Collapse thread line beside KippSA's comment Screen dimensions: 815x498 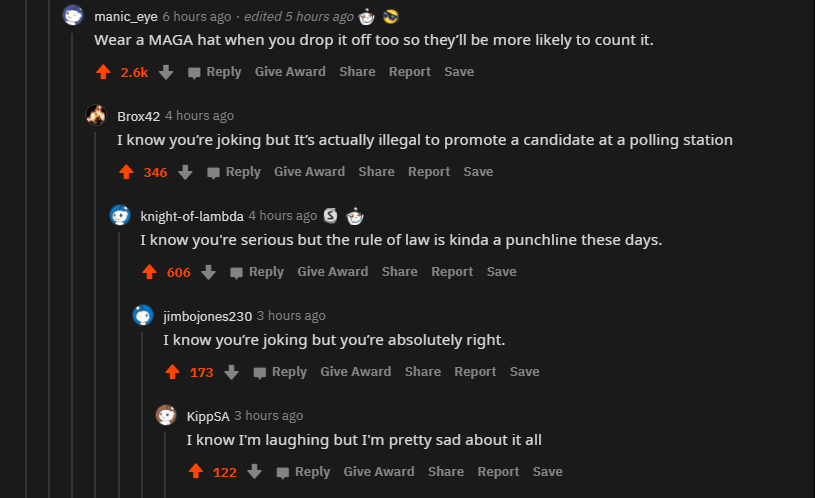[166, 462]
